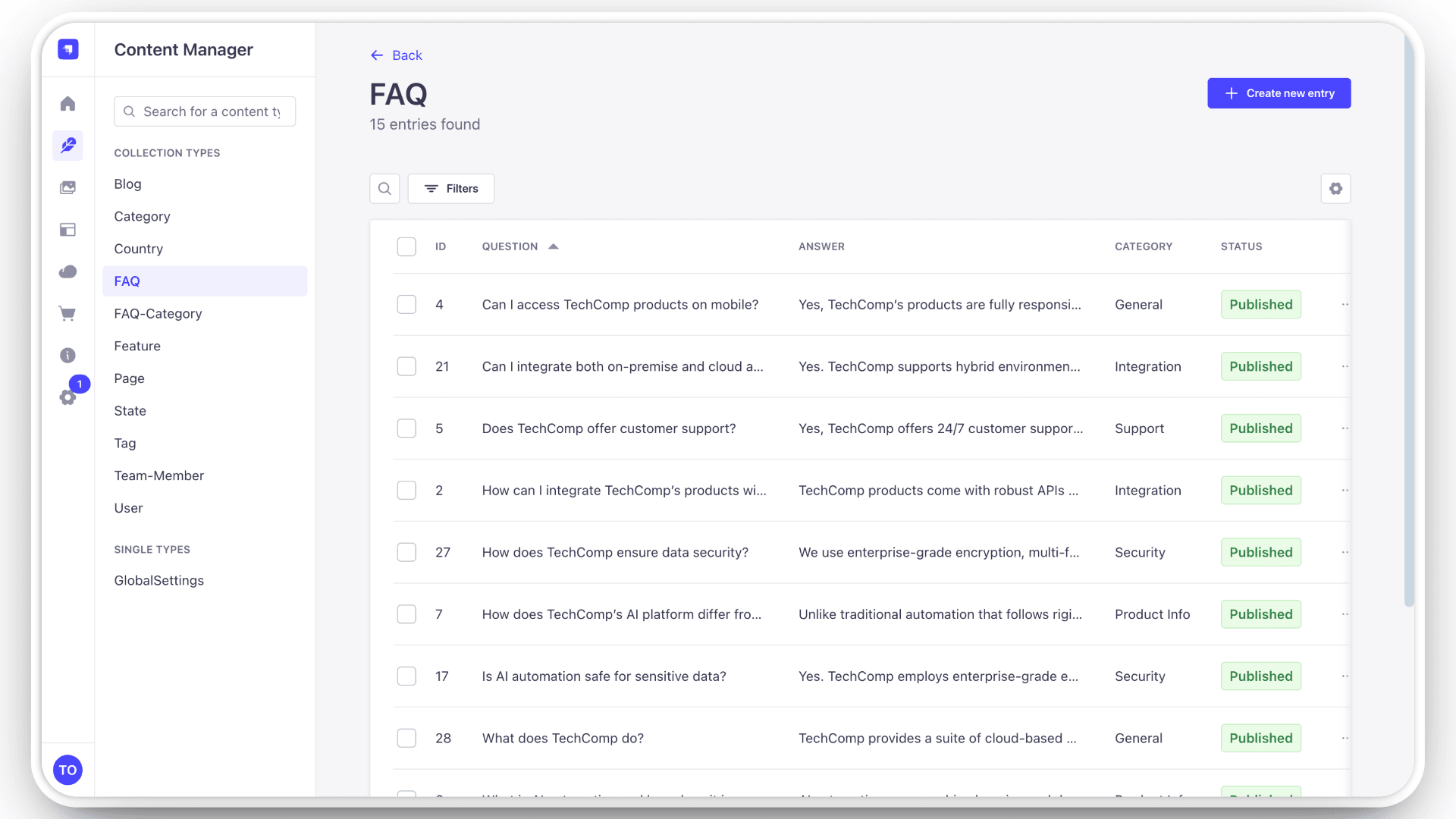Open the Filters dropdown
This screenshot has width=1456, height=819.
tap(451, 189)
